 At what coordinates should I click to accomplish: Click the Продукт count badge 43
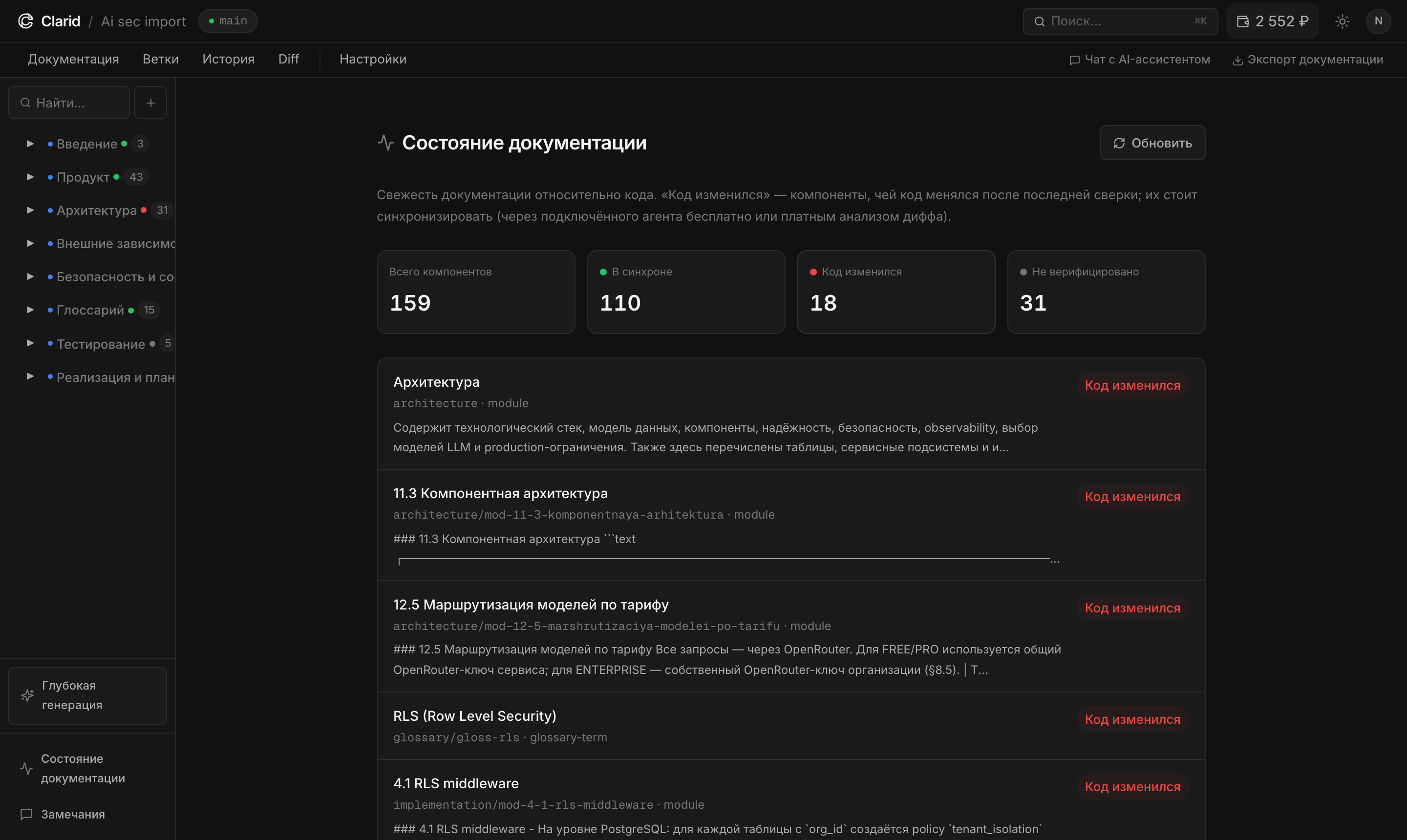click(136, 177)
